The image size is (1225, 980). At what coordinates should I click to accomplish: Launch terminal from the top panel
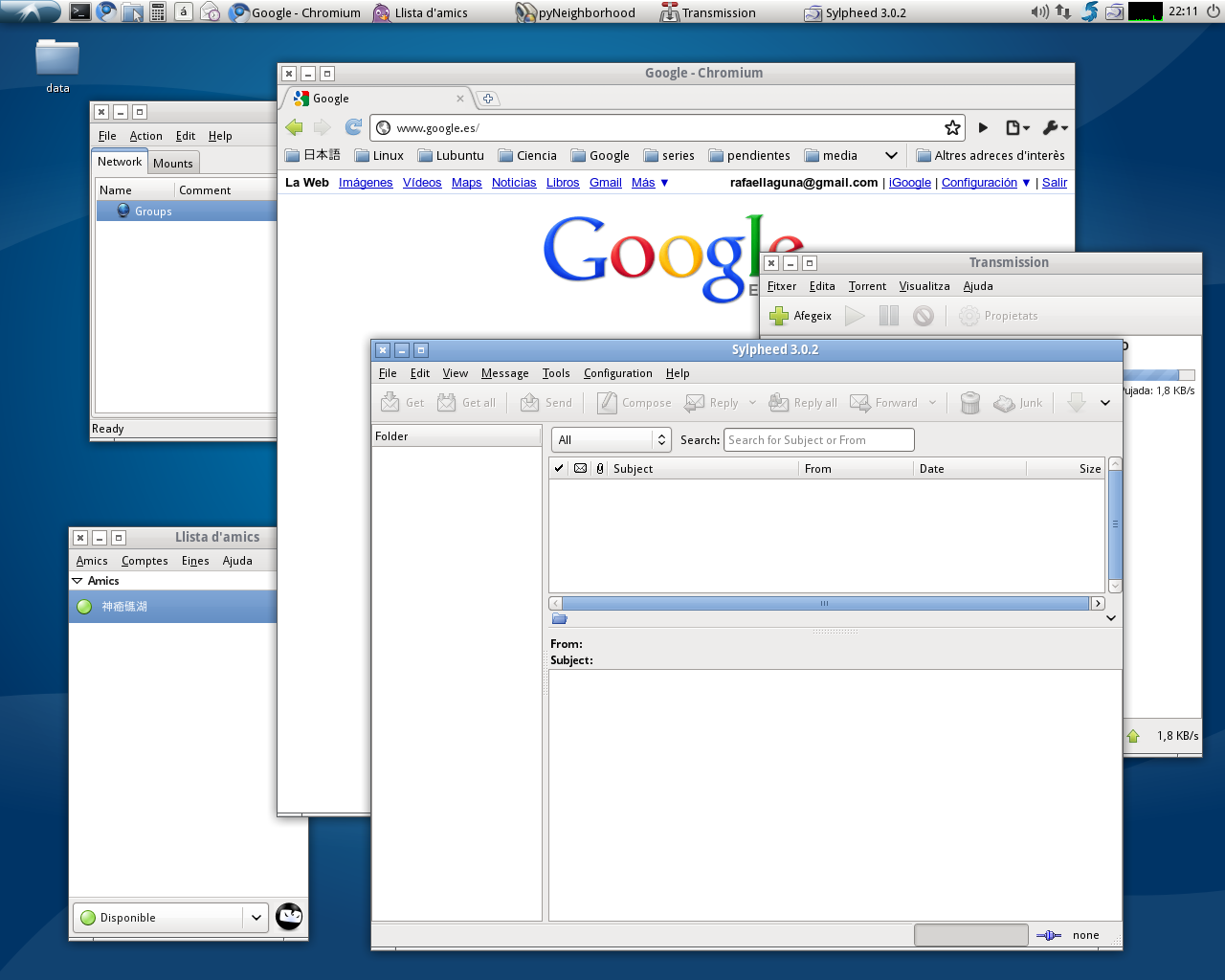click(80, 11)
